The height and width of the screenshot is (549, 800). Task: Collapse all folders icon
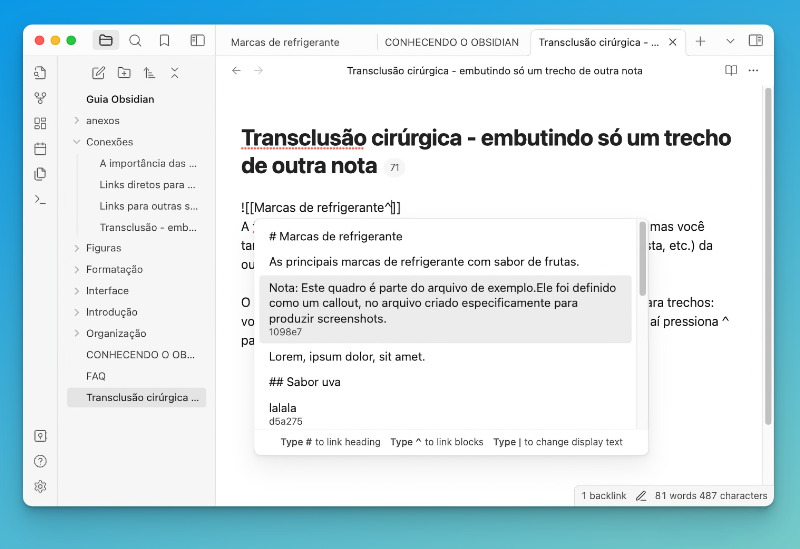tap(174, 73)
